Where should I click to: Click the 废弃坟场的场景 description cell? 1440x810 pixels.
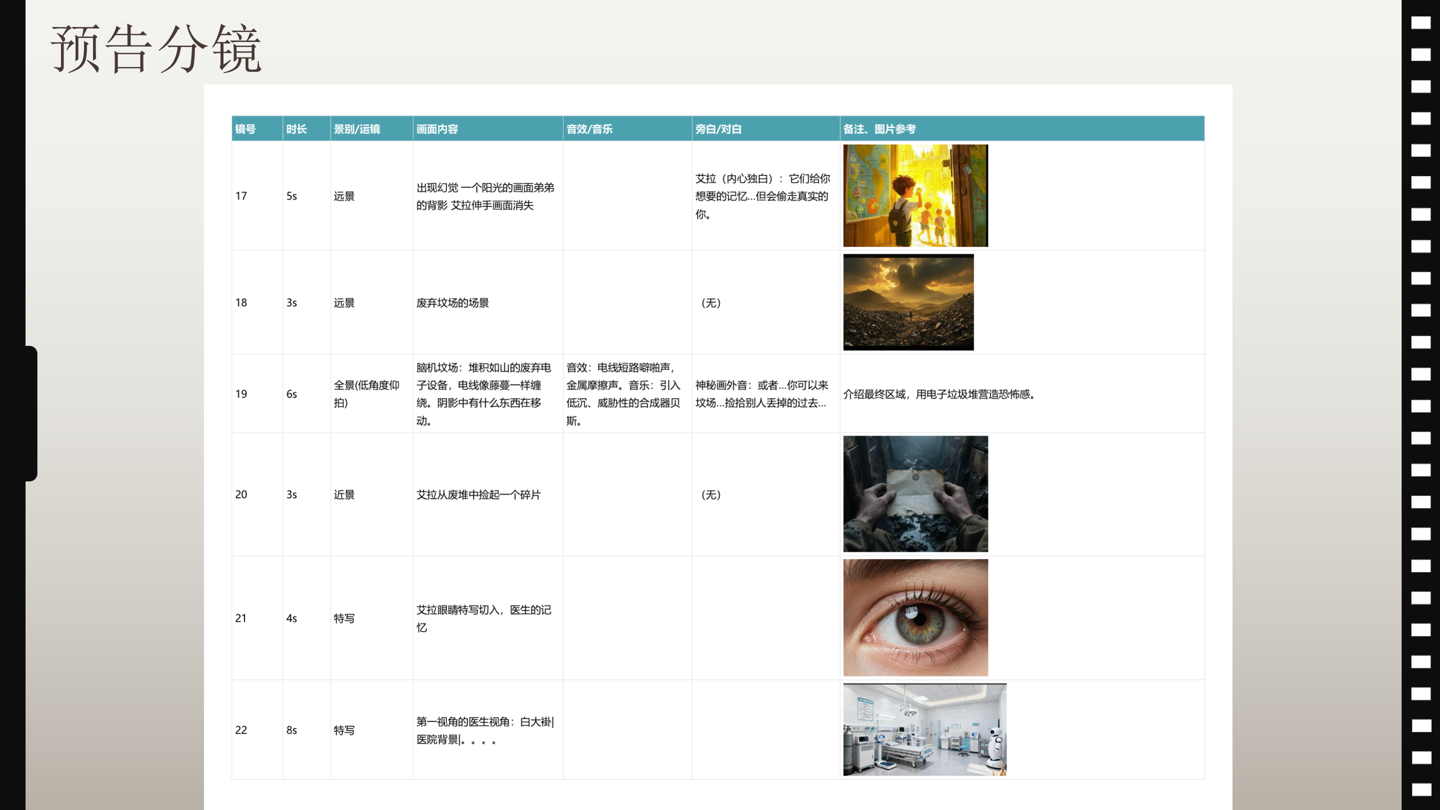[x=488, y=302]
